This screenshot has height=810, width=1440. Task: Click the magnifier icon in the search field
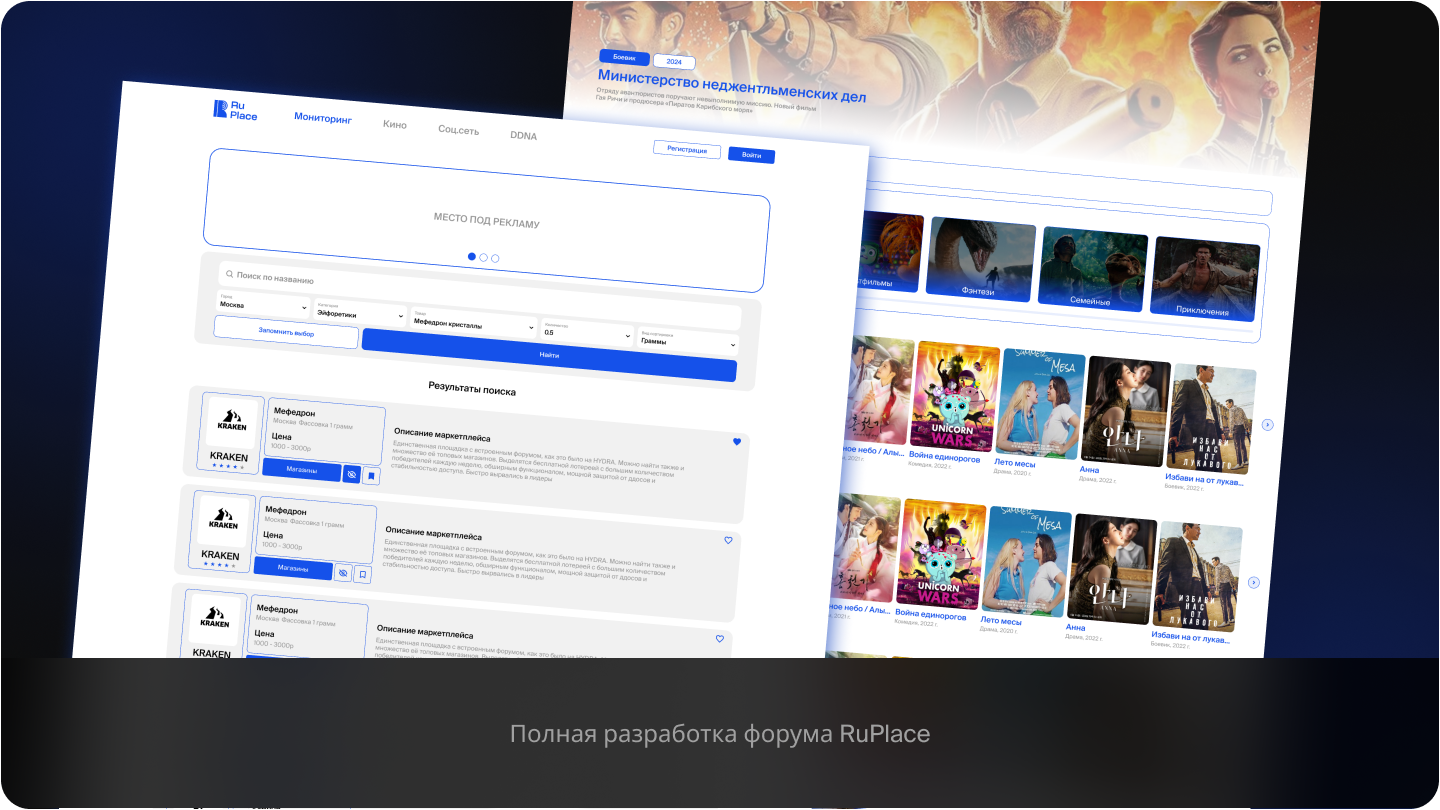tap(228, 273)
